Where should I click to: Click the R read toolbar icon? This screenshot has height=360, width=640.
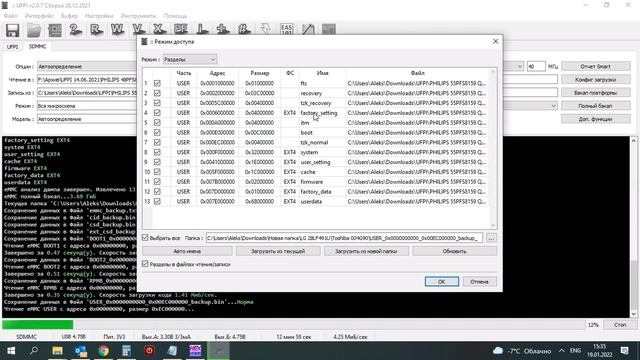point(96,30)
